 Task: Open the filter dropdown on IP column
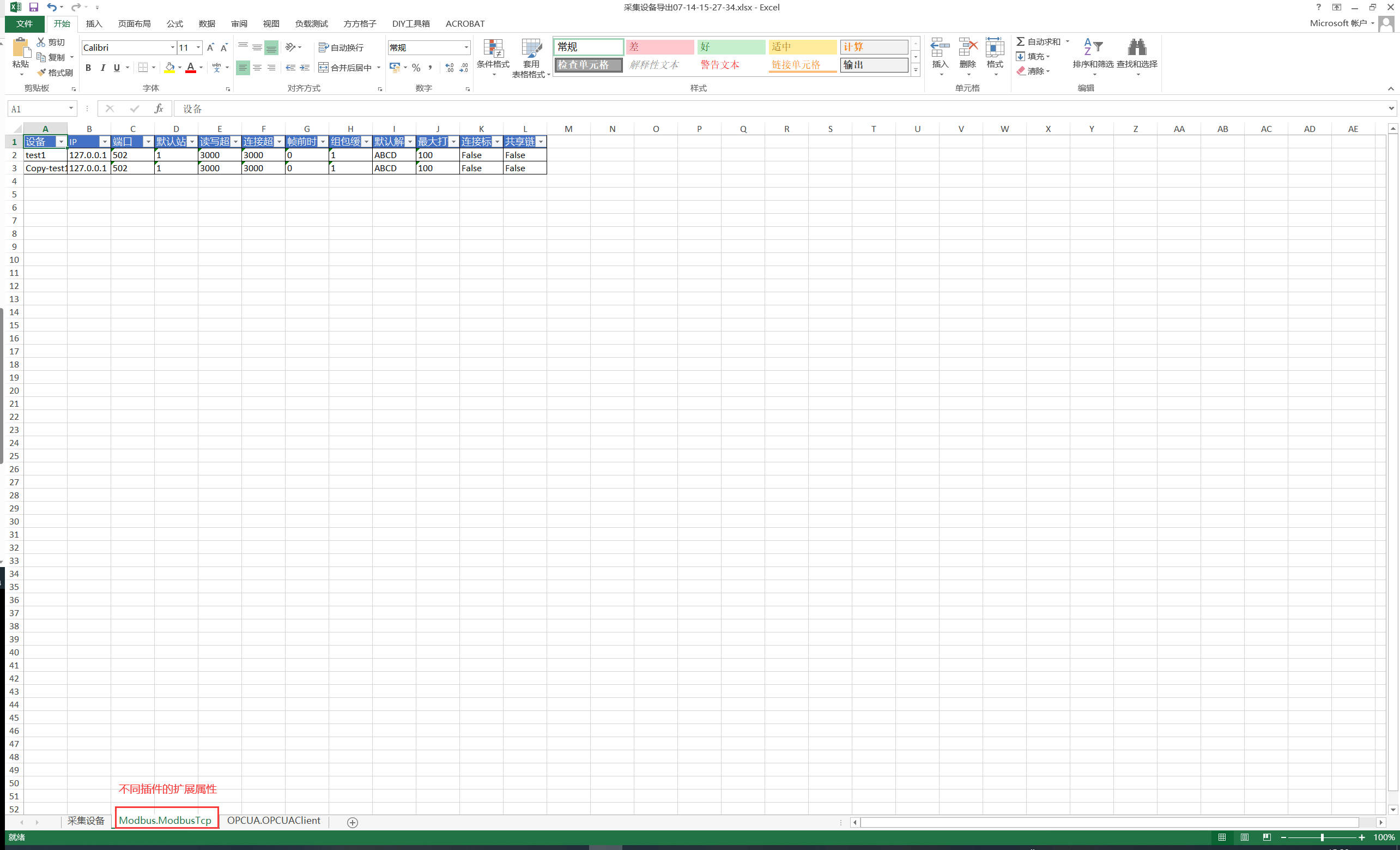pyautogui.click(x=104, y=142)
